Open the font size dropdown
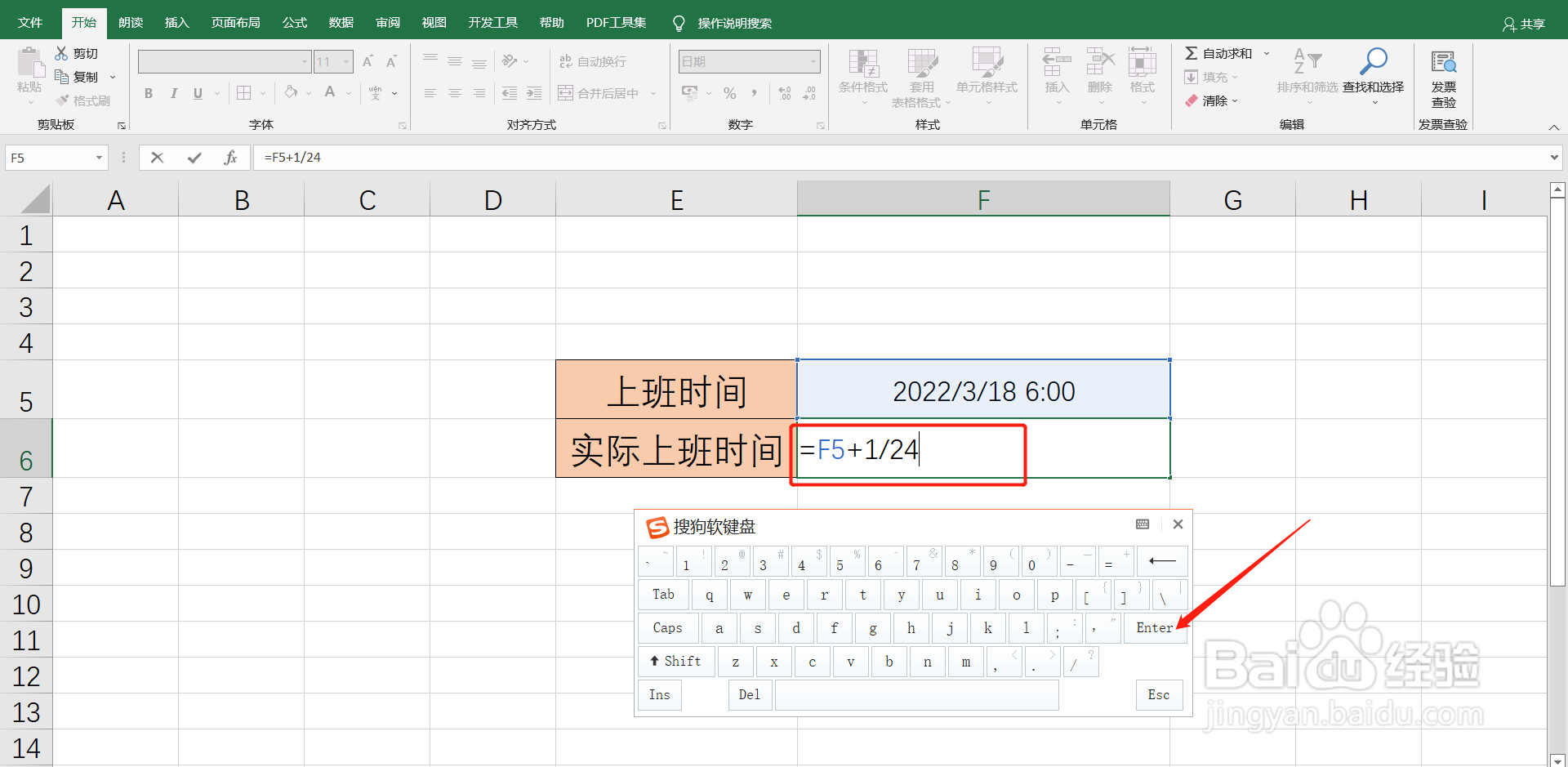 click(345, 61)
